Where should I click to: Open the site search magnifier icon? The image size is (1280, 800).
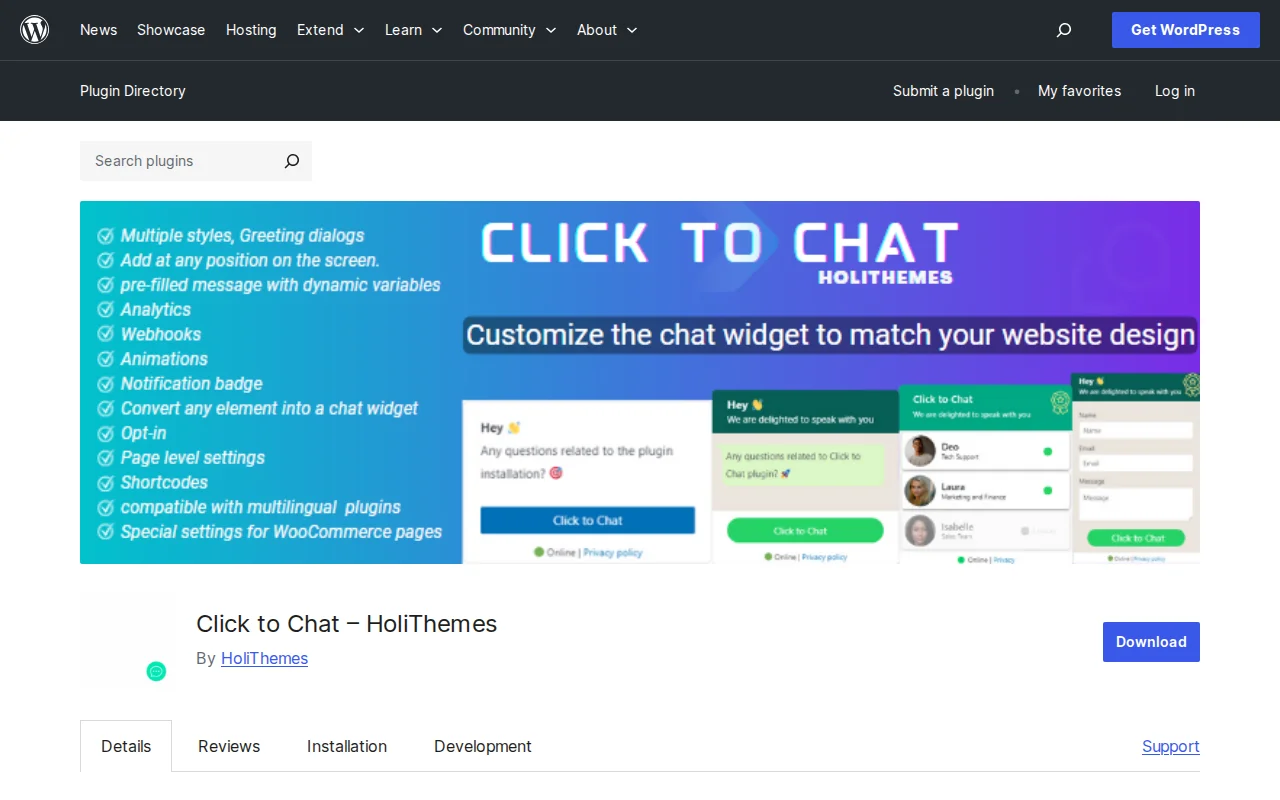1063,30
